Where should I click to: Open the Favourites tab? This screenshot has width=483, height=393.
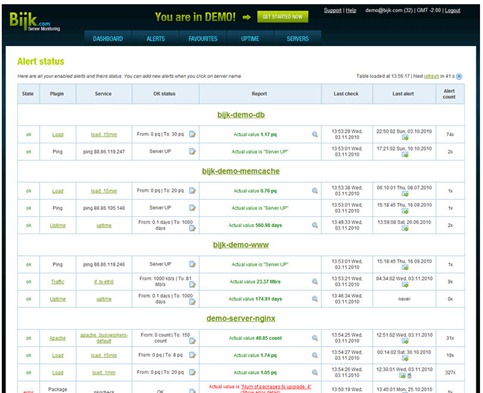[x=203, y=38]
